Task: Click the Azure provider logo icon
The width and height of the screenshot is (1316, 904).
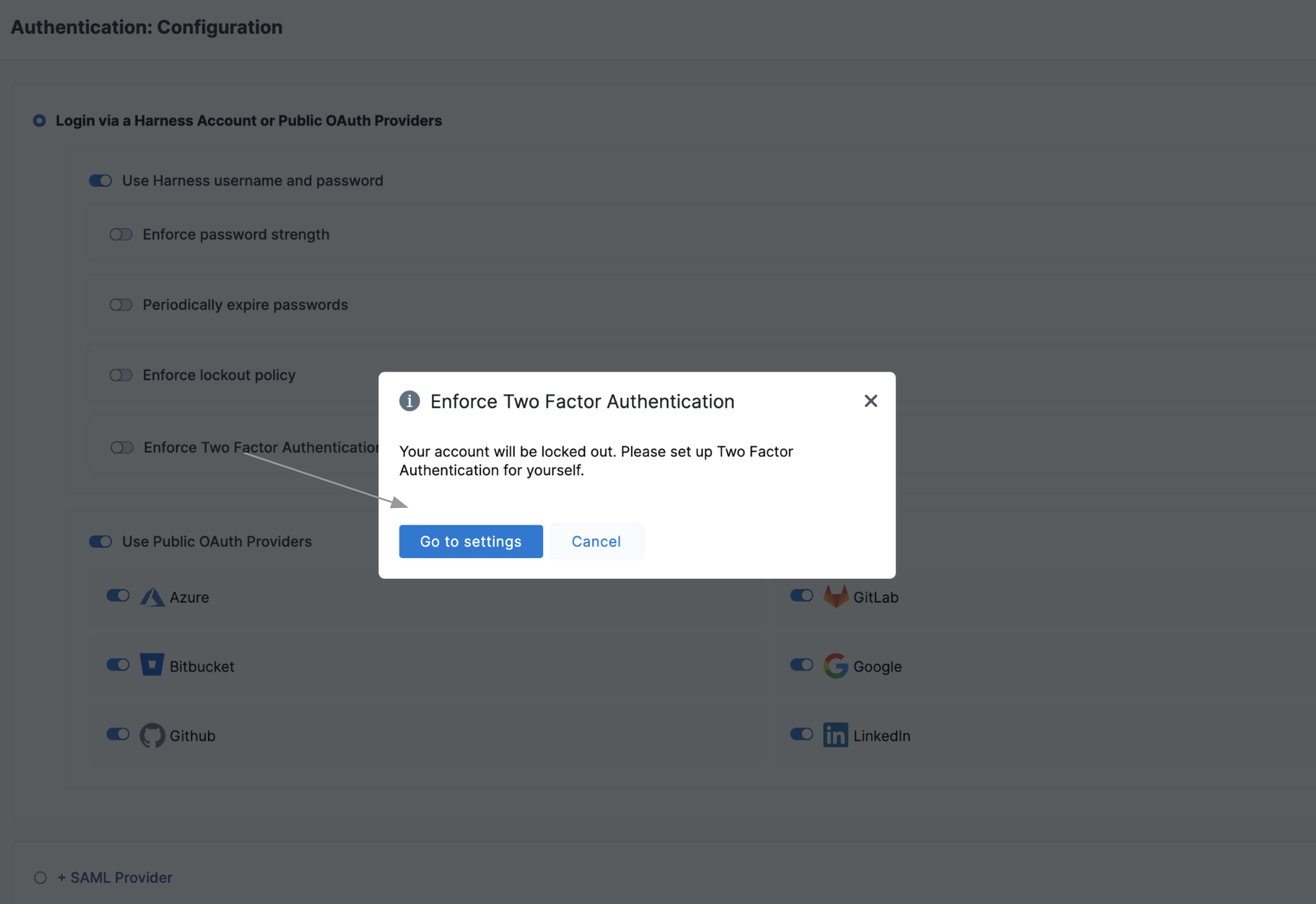Action: (152, 597)
